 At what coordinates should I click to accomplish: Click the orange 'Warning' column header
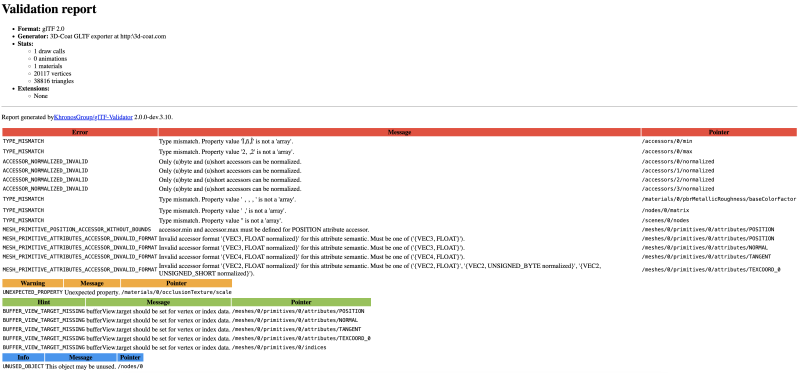(33, 283)
